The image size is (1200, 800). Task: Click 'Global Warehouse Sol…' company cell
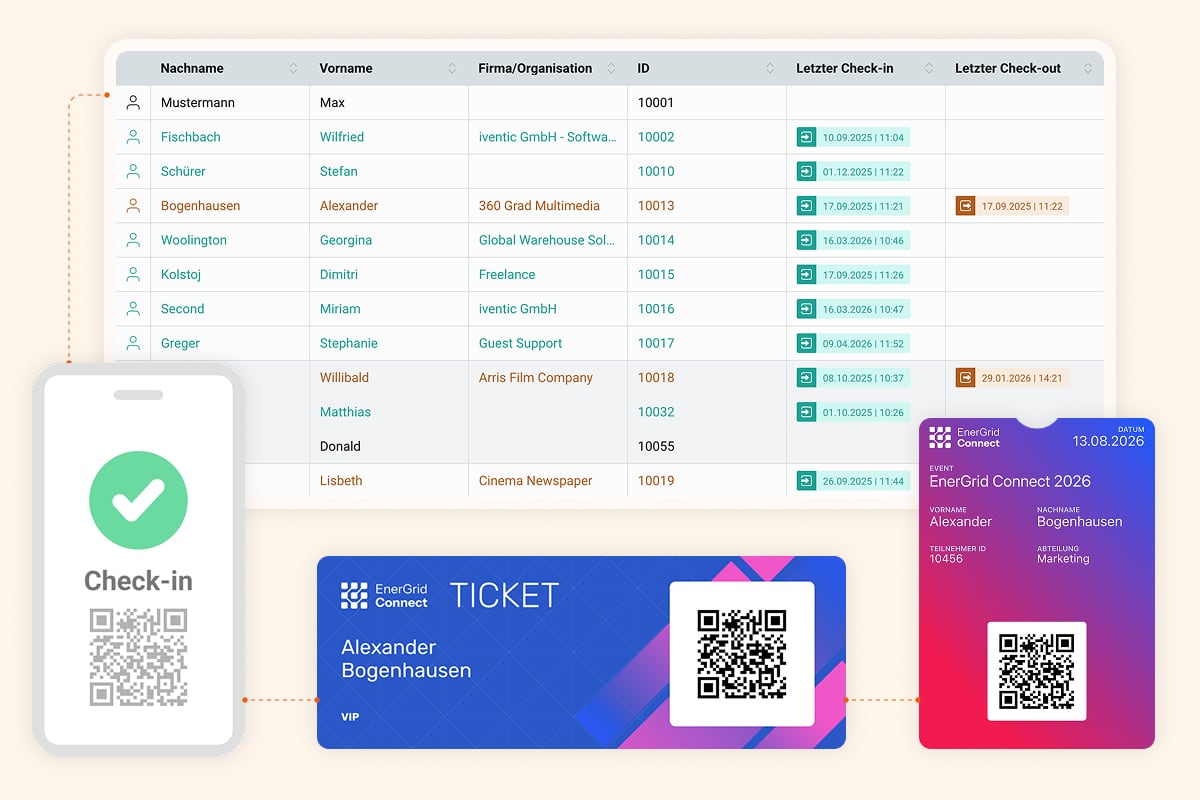tap(547, 240)
